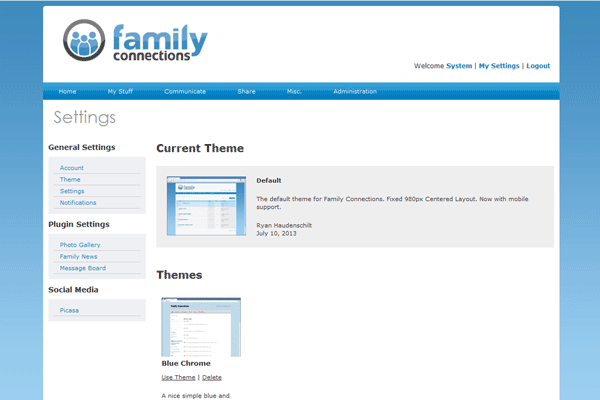Go to Notifications settings
This screenshot has width=600, height=400.
[x=78, y=203]
